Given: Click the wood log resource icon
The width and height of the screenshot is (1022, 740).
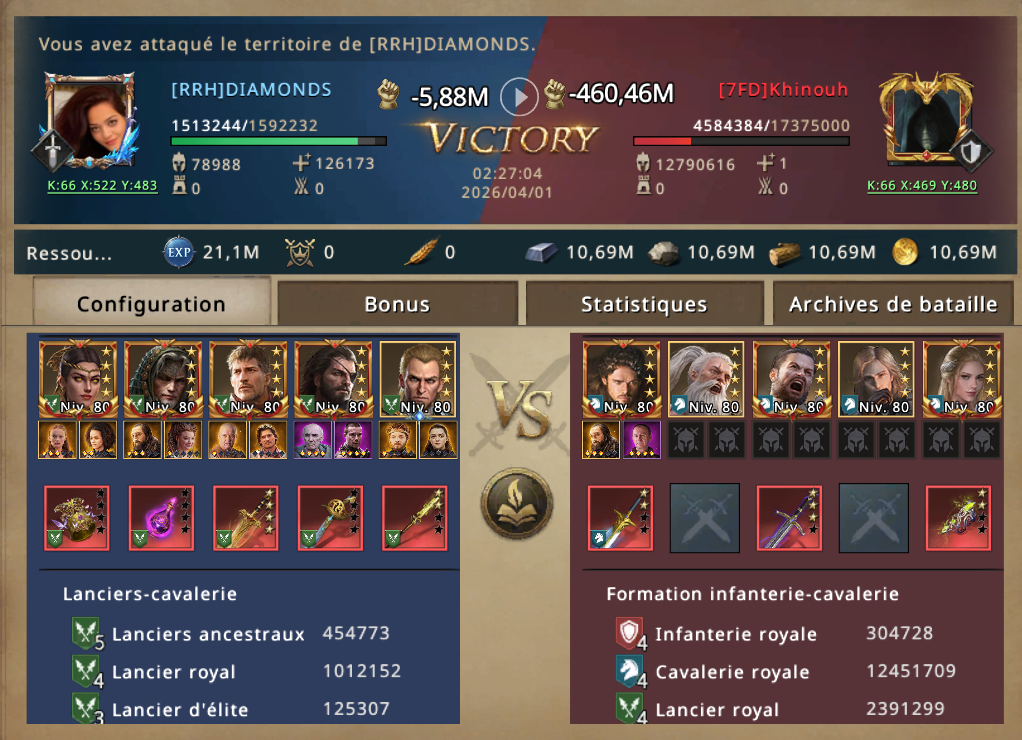Looking at the screenshot, I should click(784, 253).
